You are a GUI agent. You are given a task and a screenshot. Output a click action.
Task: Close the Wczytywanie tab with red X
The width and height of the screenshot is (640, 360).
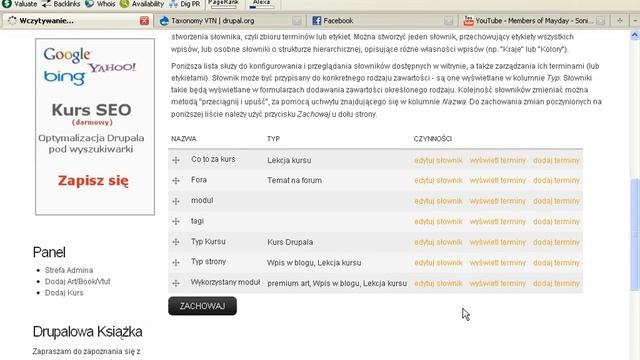144,20
